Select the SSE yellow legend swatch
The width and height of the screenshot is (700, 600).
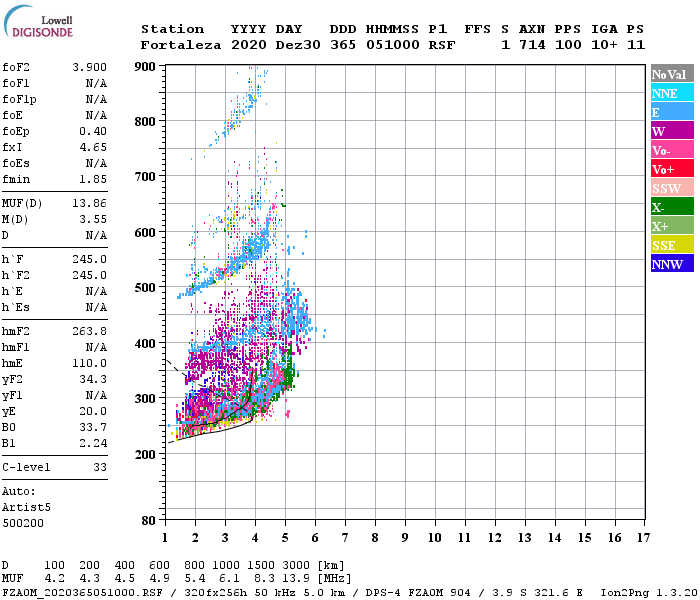[672, 245]
